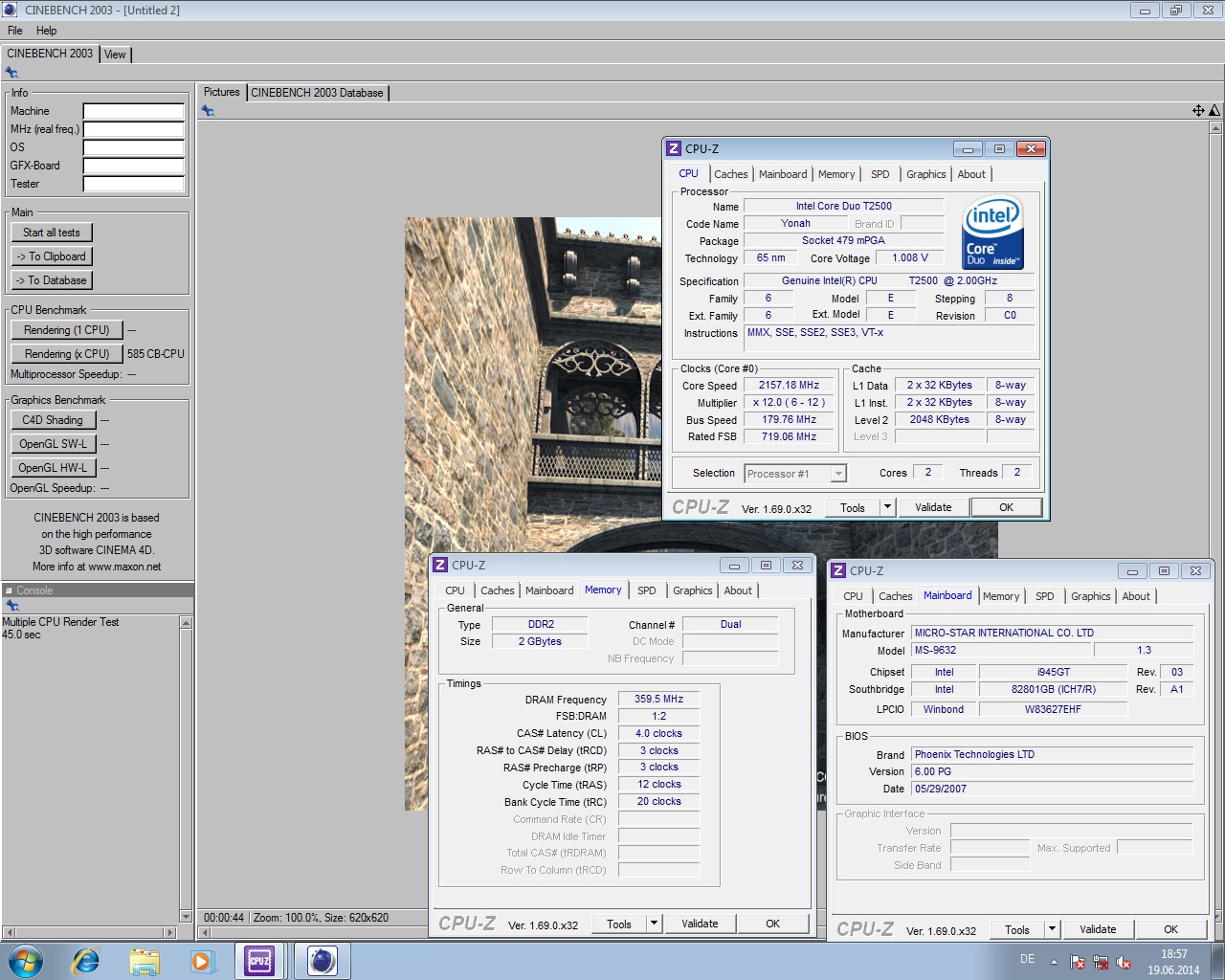This screenshot has height=980, width=1225.
Task: Click the CPU-Z icon in top window title bar
Action: (675, 149)
